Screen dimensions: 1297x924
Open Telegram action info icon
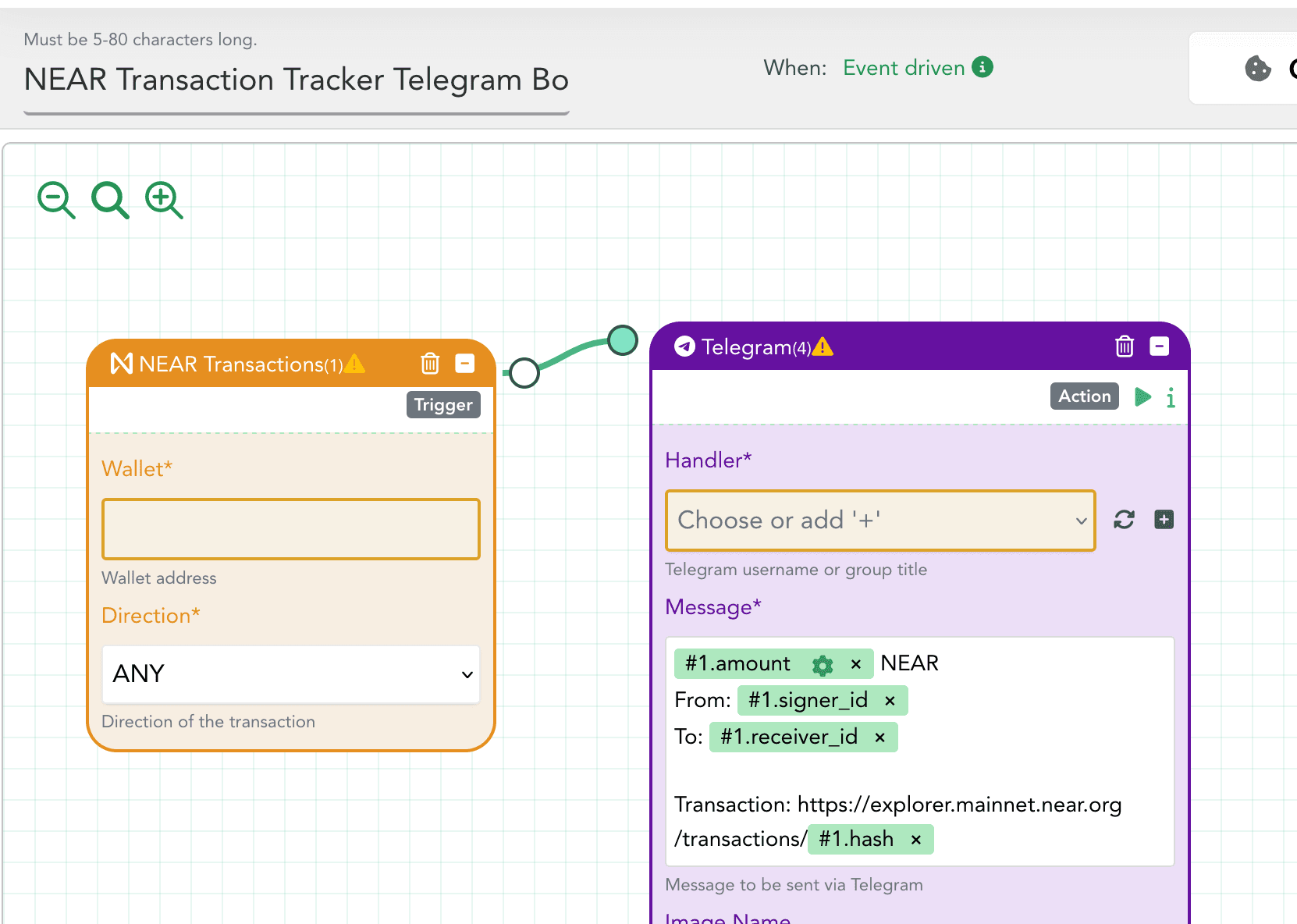1171,397
